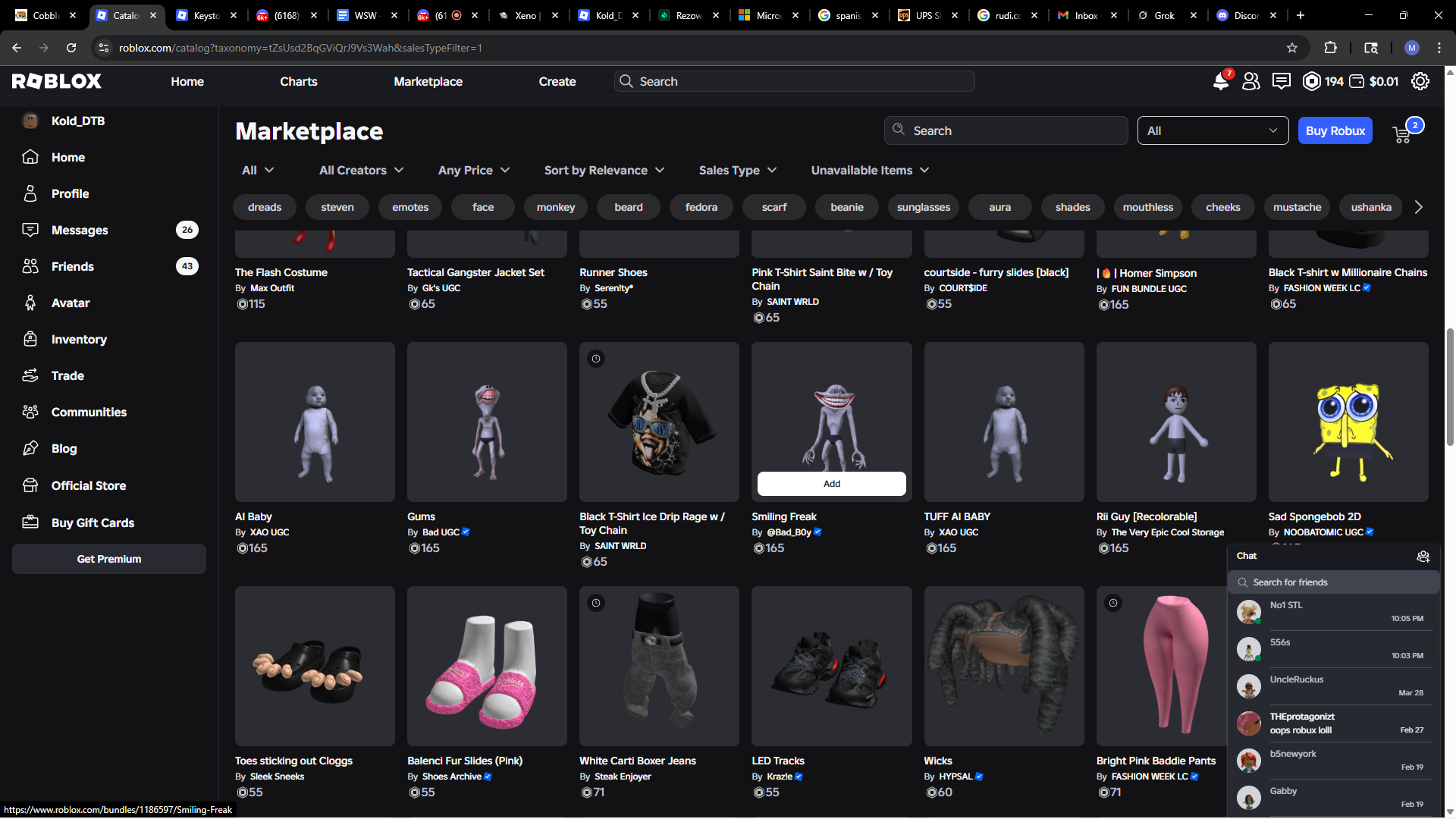This screenshot has width=1456, height=819.
Task: Expand the Any Price filter
Action: (474, 171)
